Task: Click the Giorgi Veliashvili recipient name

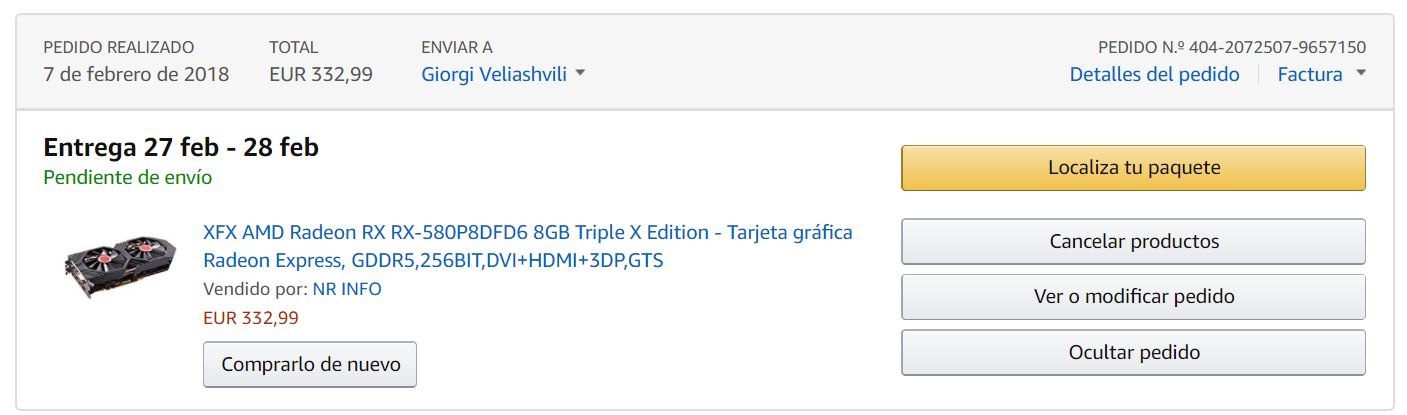Action: tap(496, 74)
